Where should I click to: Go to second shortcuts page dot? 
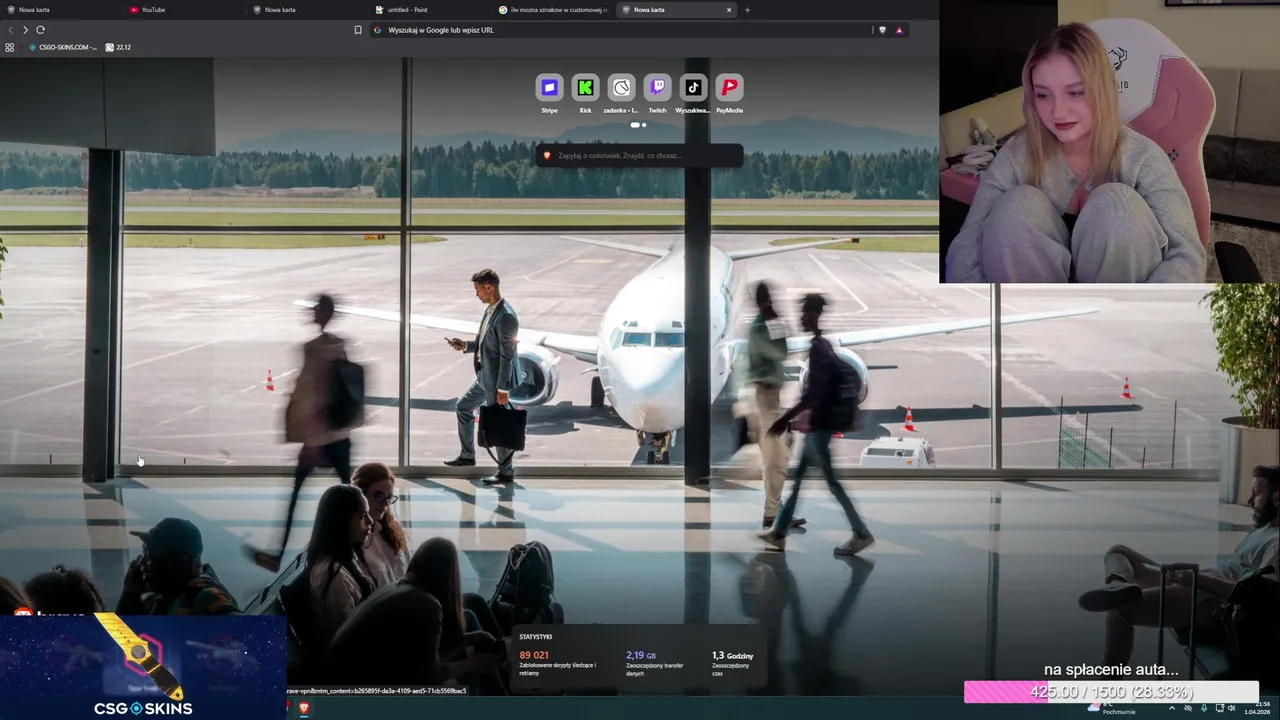click(x=644, y=125)
